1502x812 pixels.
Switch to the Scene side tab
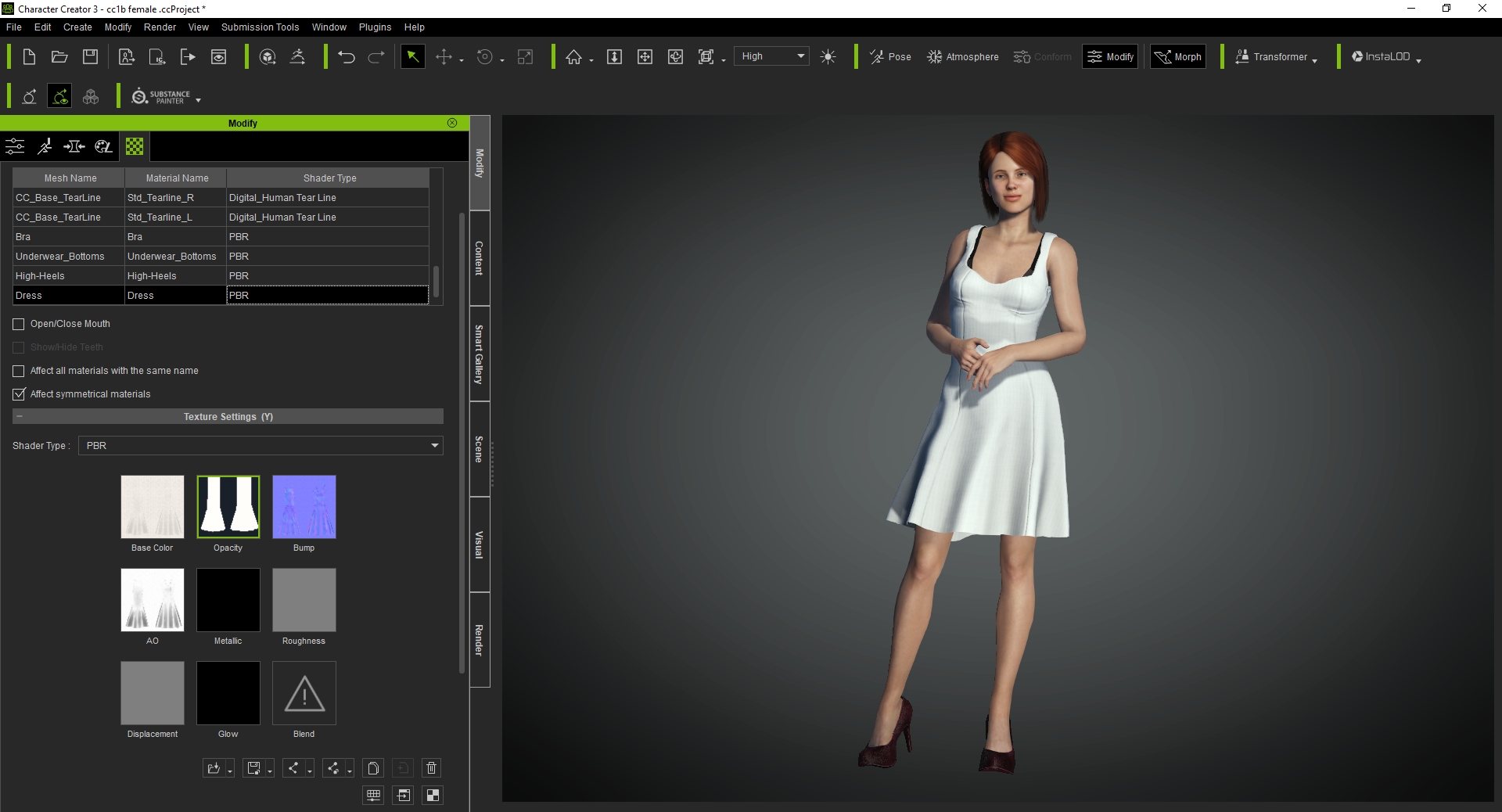pos(480,449)
